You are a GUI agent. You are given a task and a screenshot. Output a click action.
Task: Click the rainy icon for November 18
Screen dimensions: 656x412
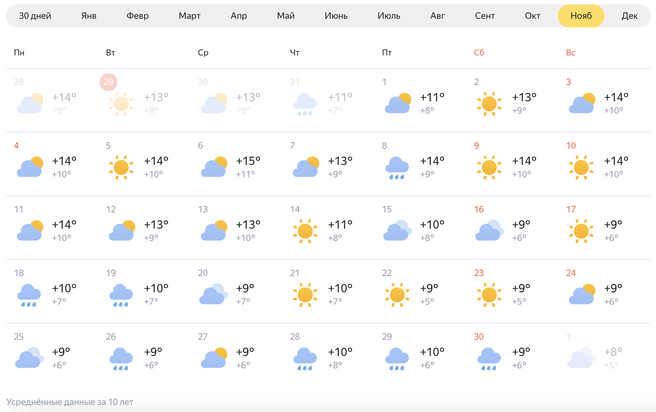(x=29, y=295)
